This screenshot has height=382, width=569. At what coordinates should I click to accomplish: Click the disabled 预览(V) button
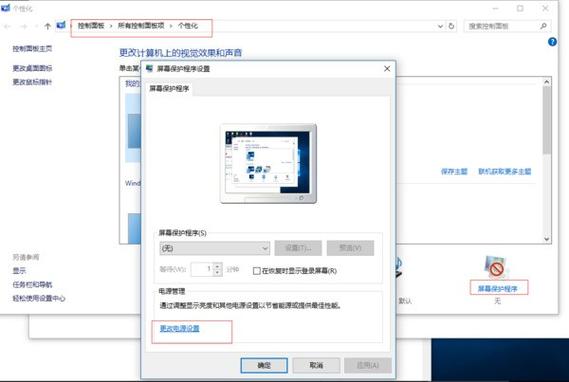pos(350,248)
